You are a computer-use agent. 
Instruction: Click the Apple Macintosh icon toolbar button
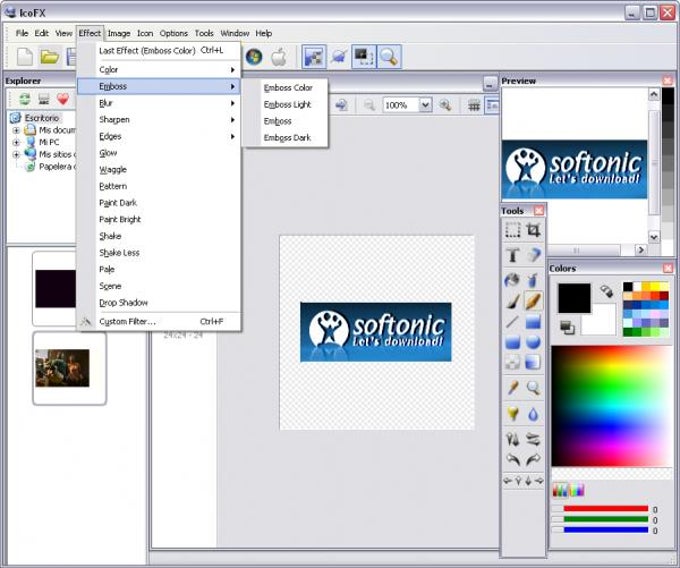coord(279,57)
